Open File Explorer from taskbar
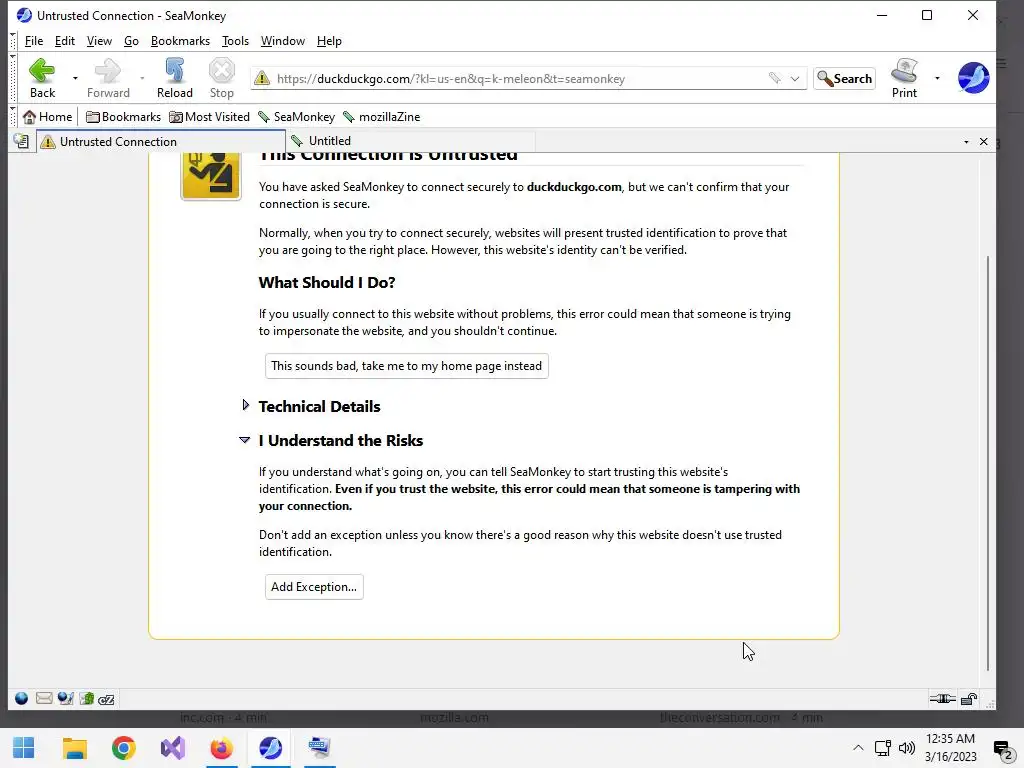The width and height of the screenshot is (1024, 768). pyautogui.click(x=74, y=748)
